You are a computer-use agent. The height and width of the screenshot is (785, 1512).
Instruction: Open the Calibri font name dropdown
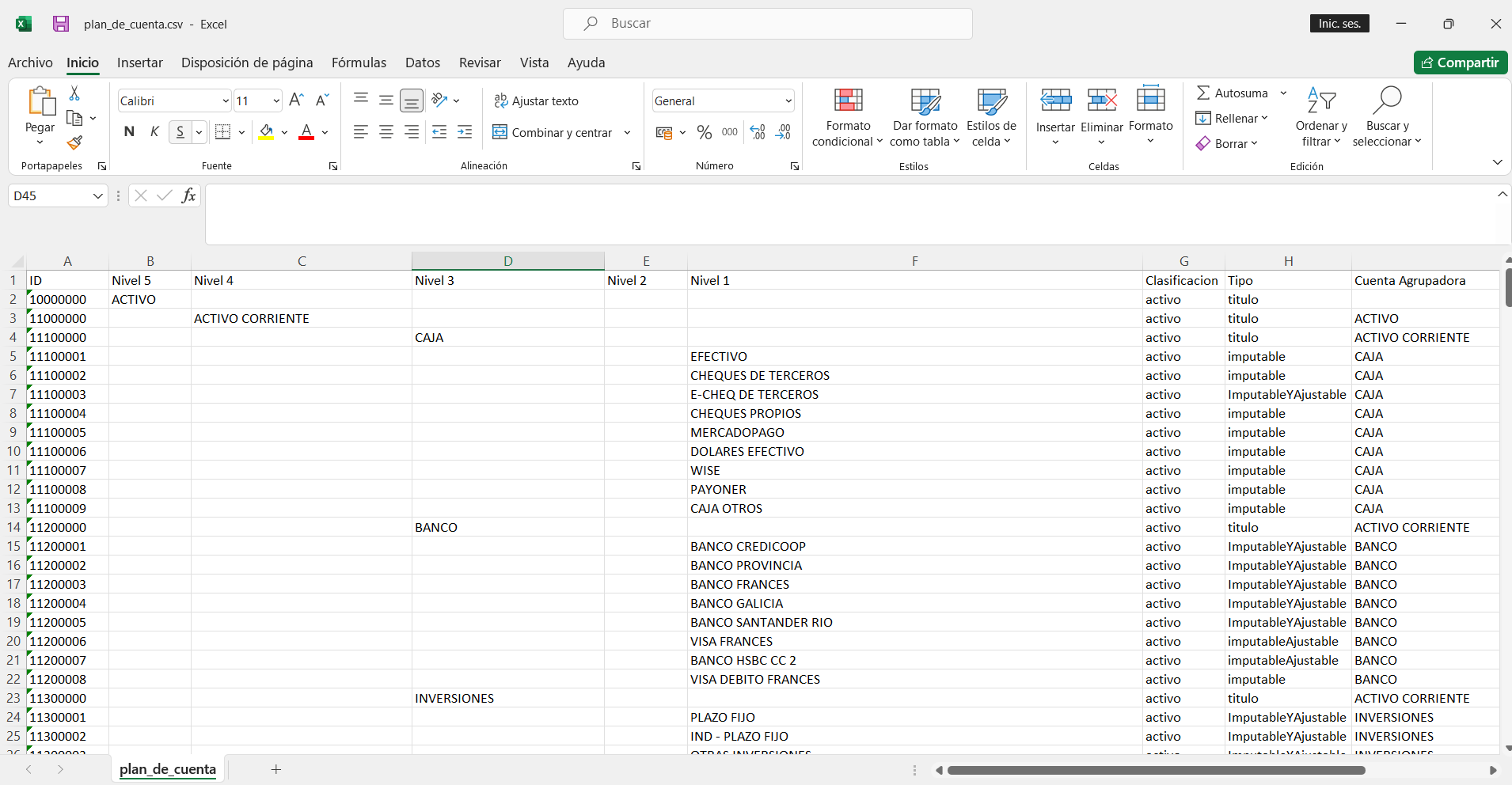click(x=225, y=100)
